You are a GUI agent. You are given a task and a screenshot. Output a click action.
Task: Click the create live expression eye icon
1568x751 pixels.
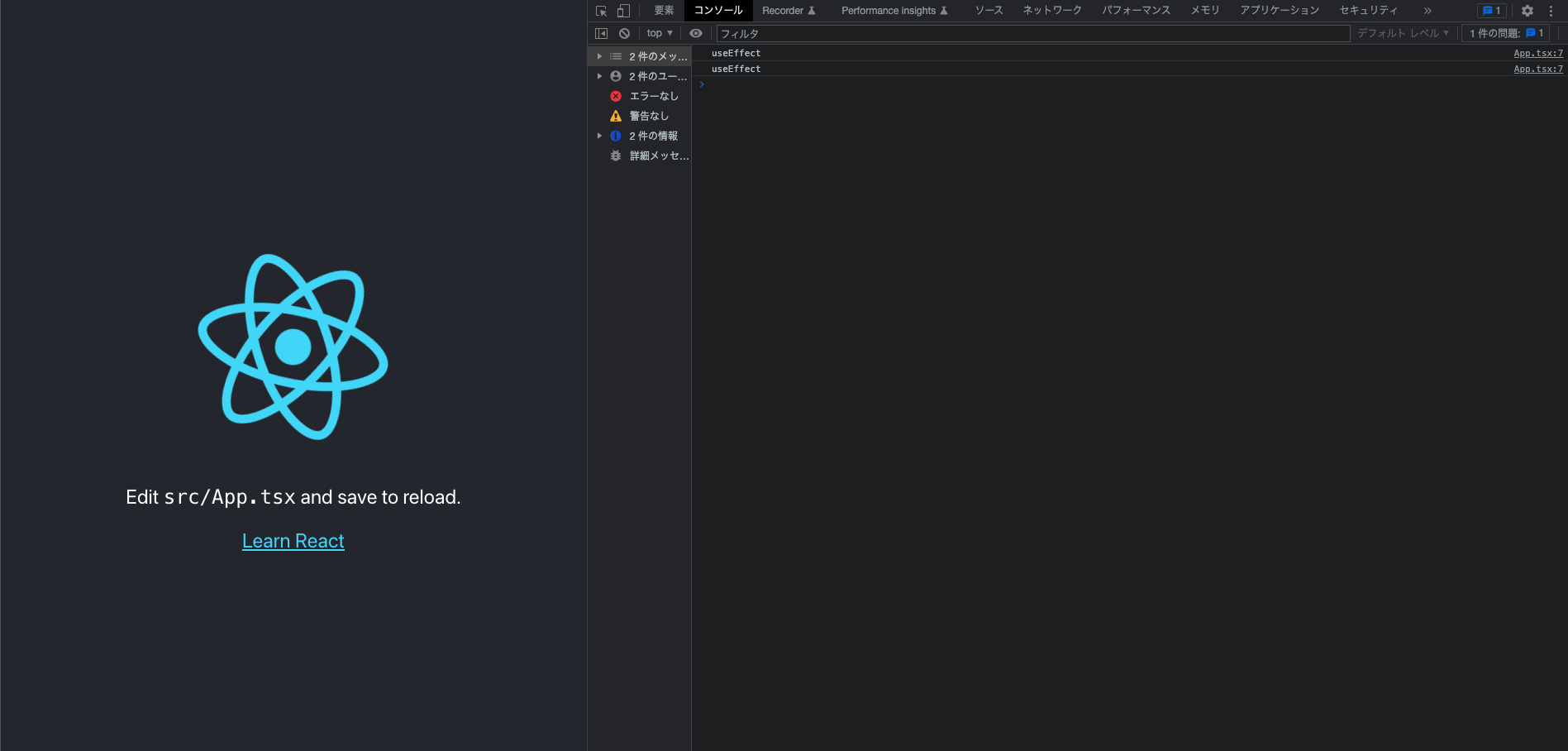695,33
